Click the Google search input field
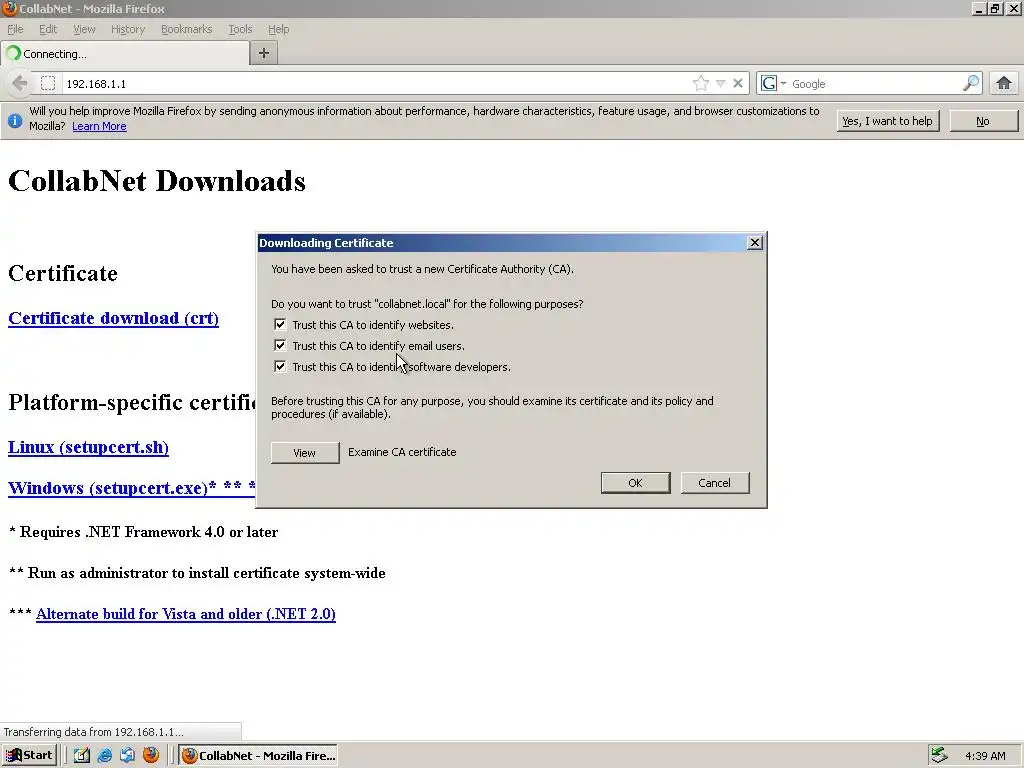The height and width of the screenshot is (768, 1024). (875, 84)
